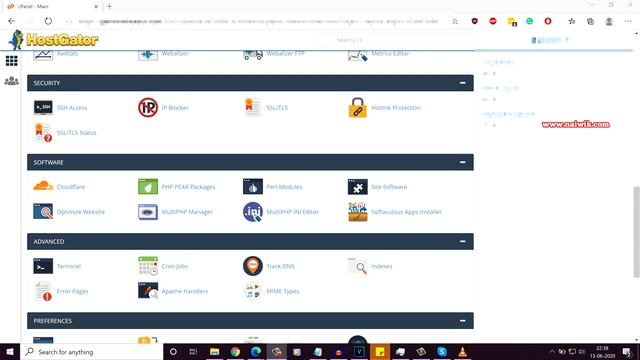Open the MultiPHP INI Editor icon
640x360 pixels.
click(253, 212)
